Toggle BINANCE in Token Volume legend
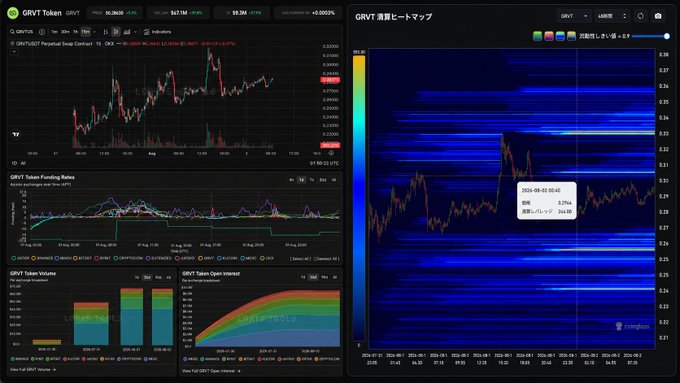680x383 pixels. point(20,359)
